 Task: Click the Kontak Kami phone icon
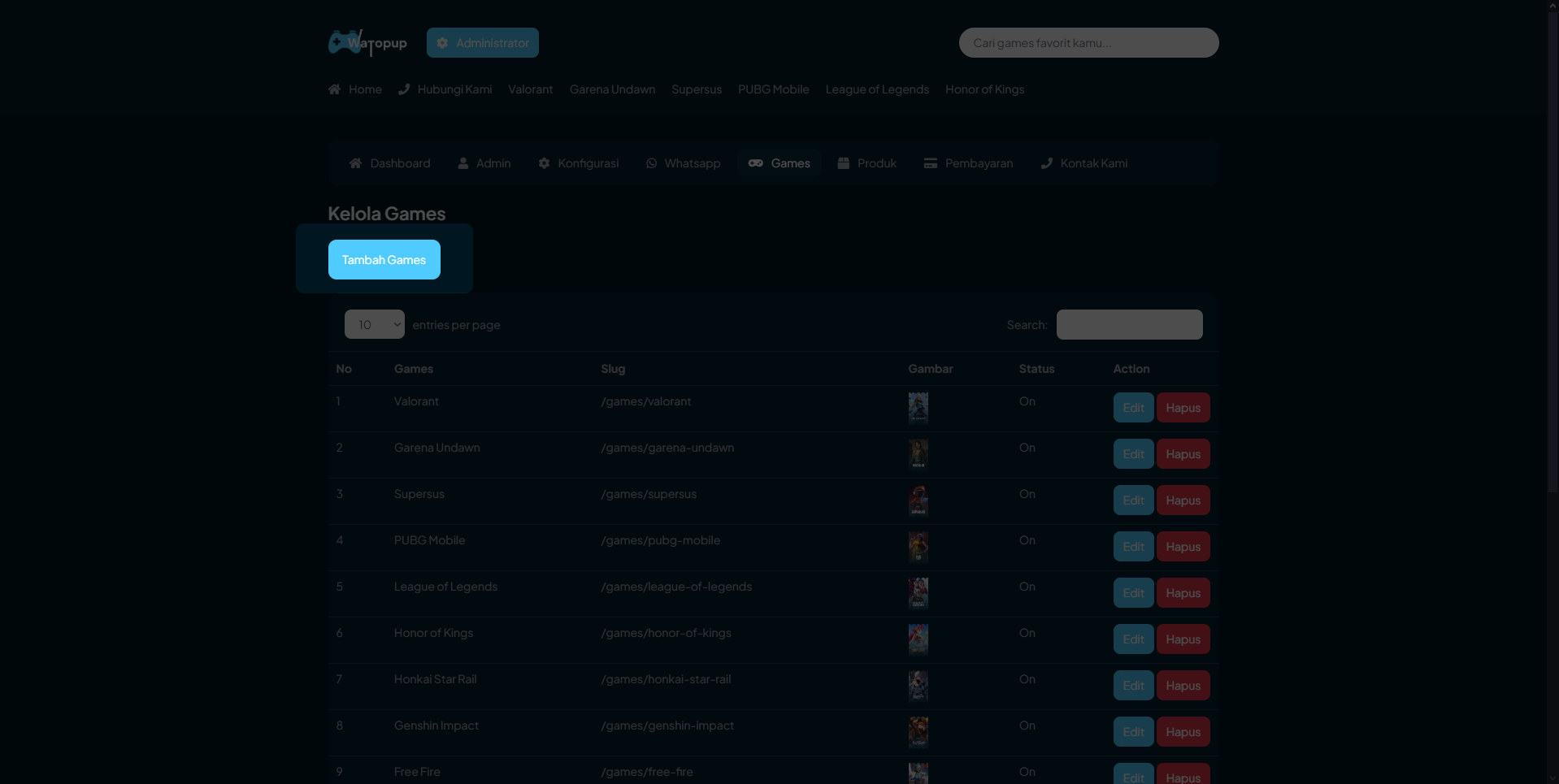1047,163
